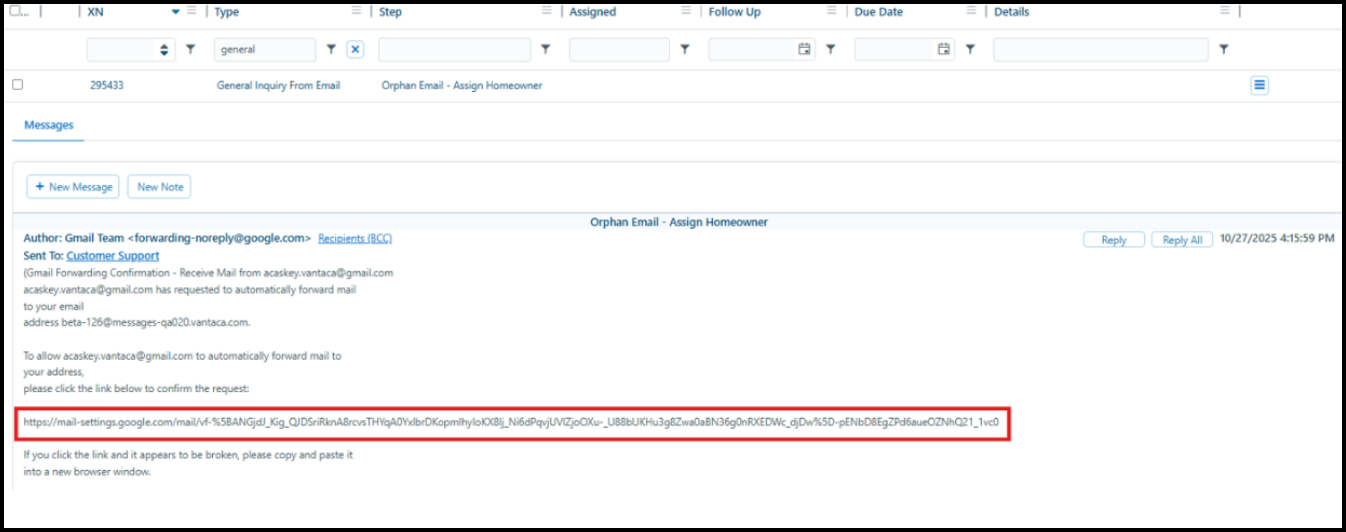This screenshot has height=532, width=1346.
Task: Focus the Details filter input field
Action: coord(1101,49)
